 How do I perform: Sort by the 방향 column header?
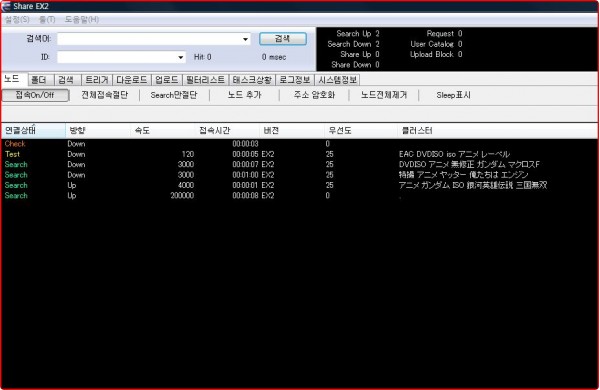coord(98,131)
